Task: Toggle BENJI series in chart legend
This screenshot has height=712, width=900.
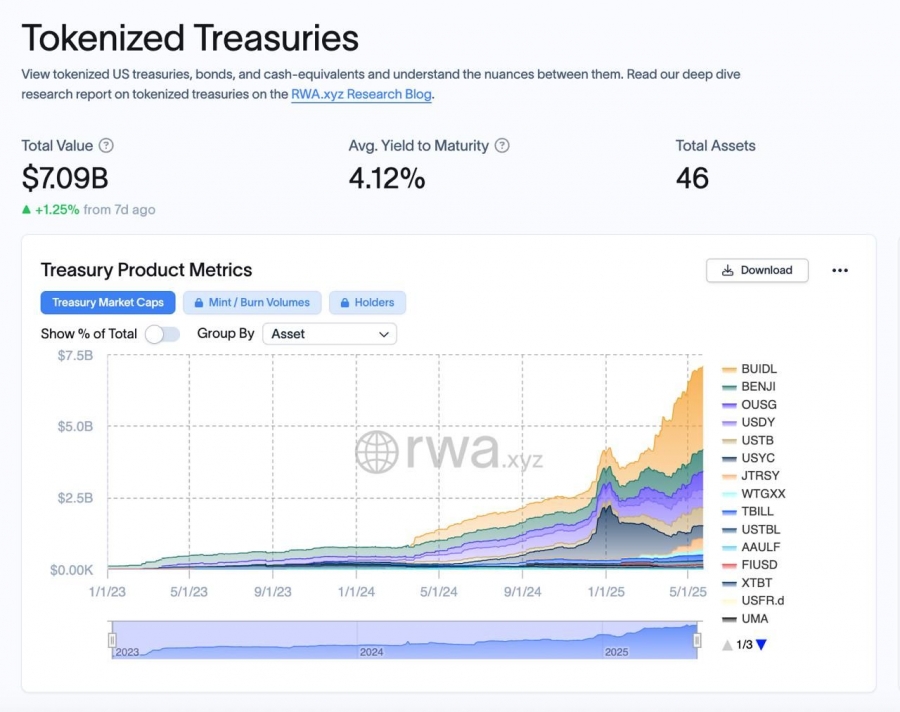Action: pos(749,386)
